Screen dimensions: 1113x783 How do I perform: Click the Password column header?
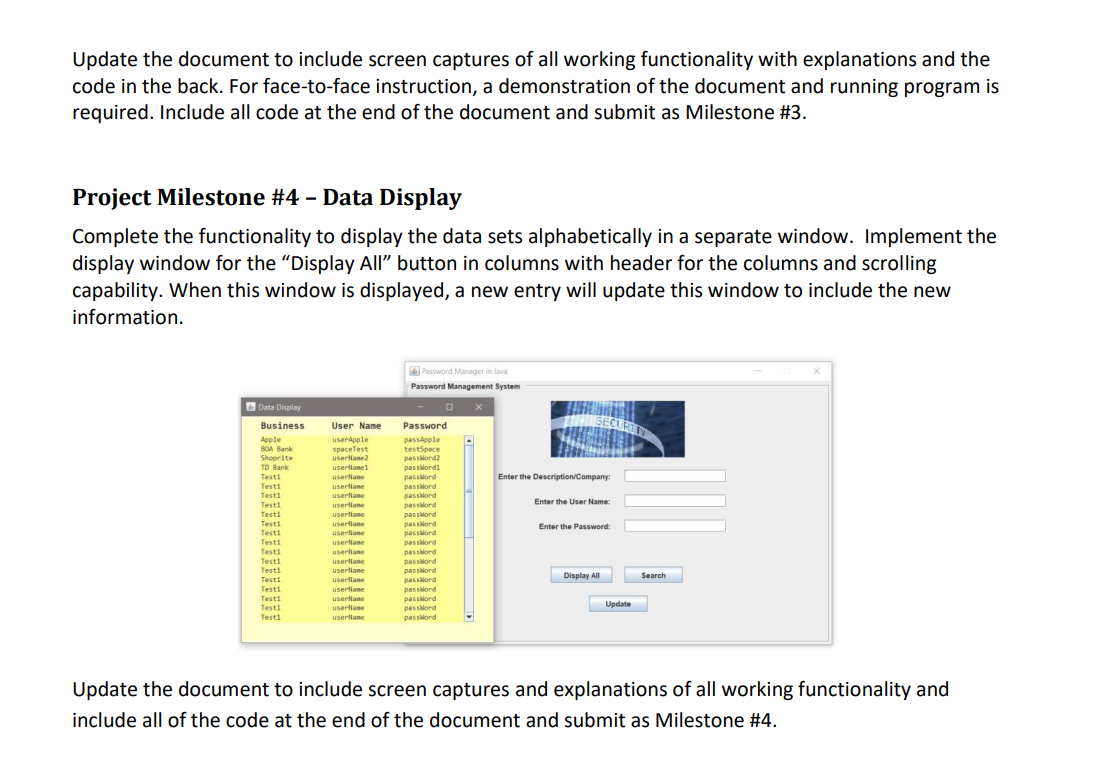coord(425,426)
